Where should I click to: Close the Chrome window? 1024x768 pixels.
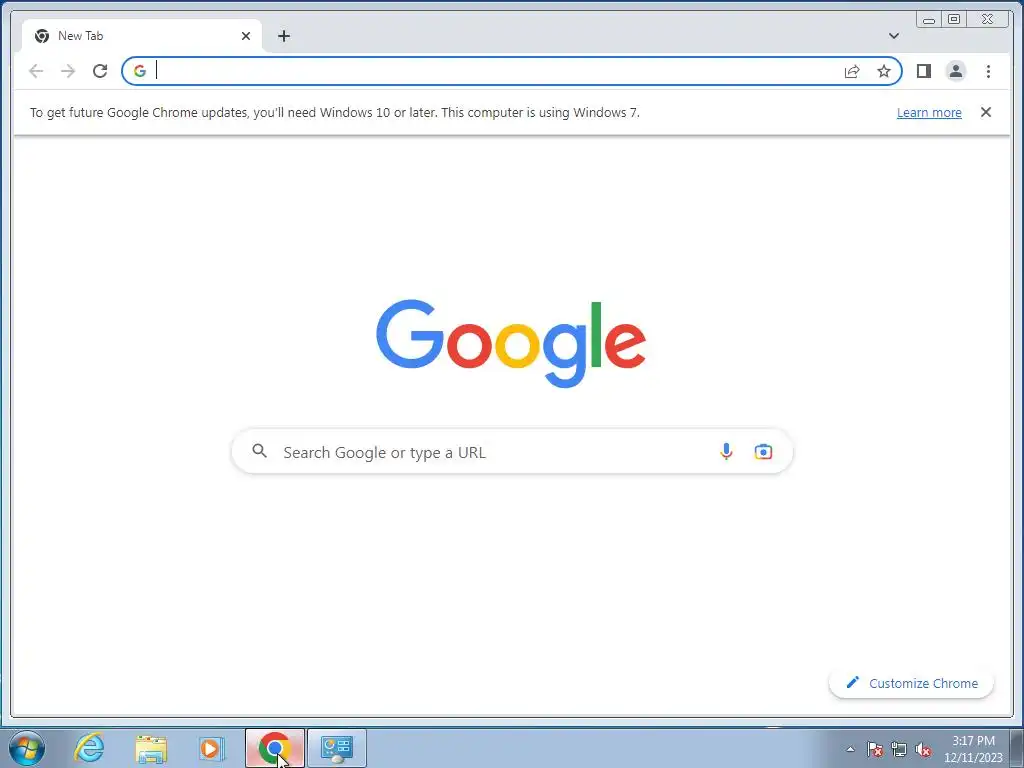[x=987, y=20]
